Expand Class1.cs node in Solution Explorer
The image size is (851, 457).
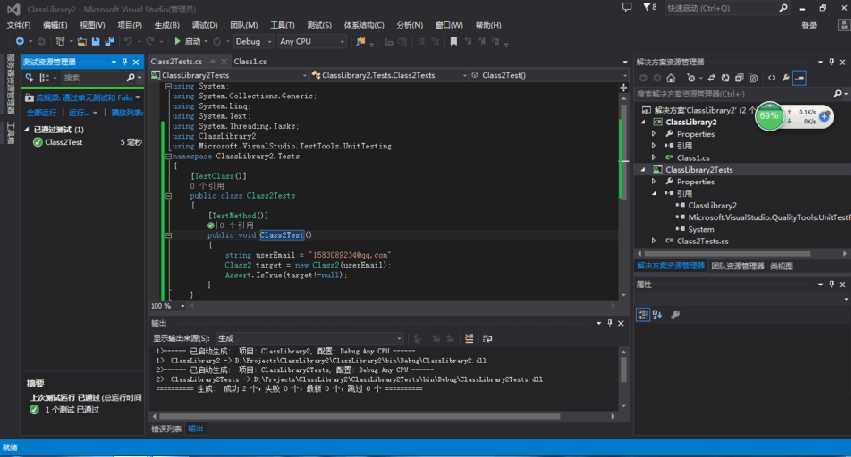coord(654,158)
